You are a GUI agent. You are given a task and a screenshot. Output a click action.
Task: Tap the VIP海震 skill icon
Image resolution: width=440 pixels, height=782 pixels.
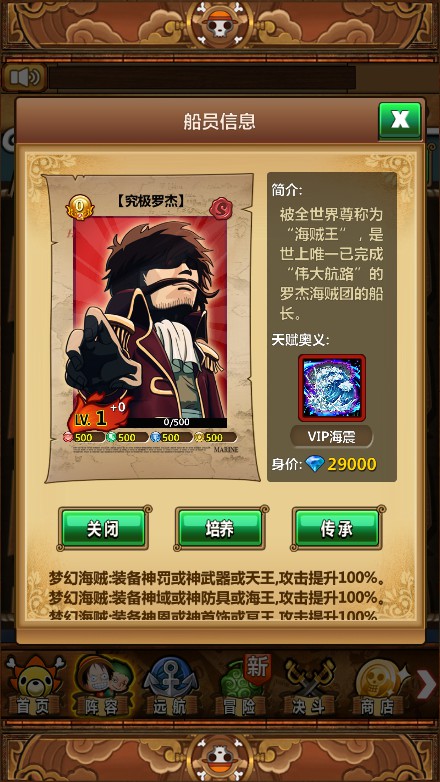pyautogui.click(x=332, y=388)
